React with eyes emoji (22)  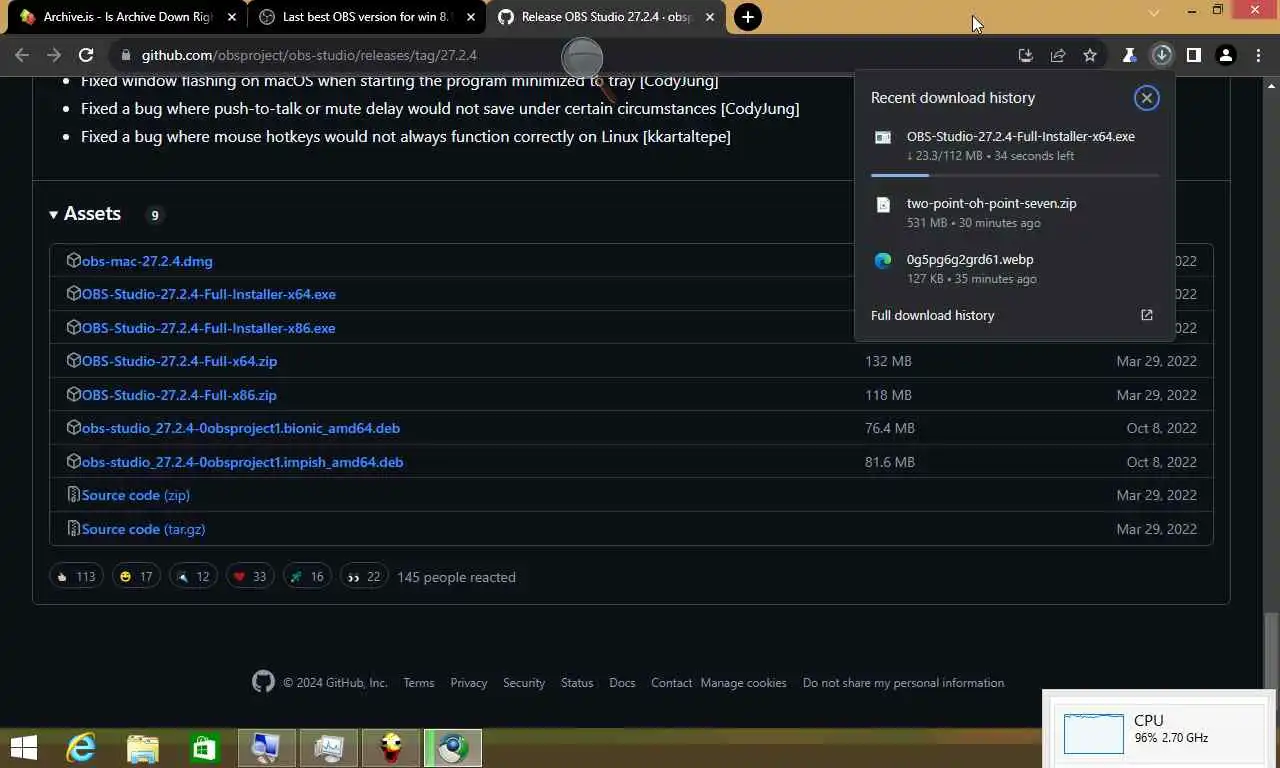364,577
